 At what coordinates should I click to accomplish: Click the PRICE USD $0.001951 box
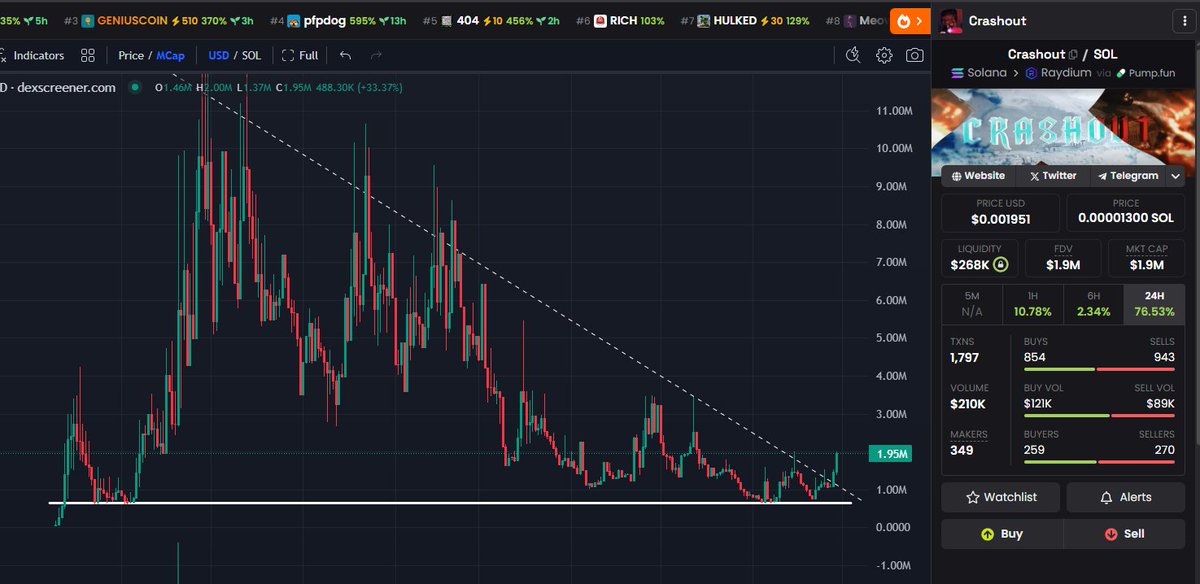pyautogui.click(x=1002, y=212)
